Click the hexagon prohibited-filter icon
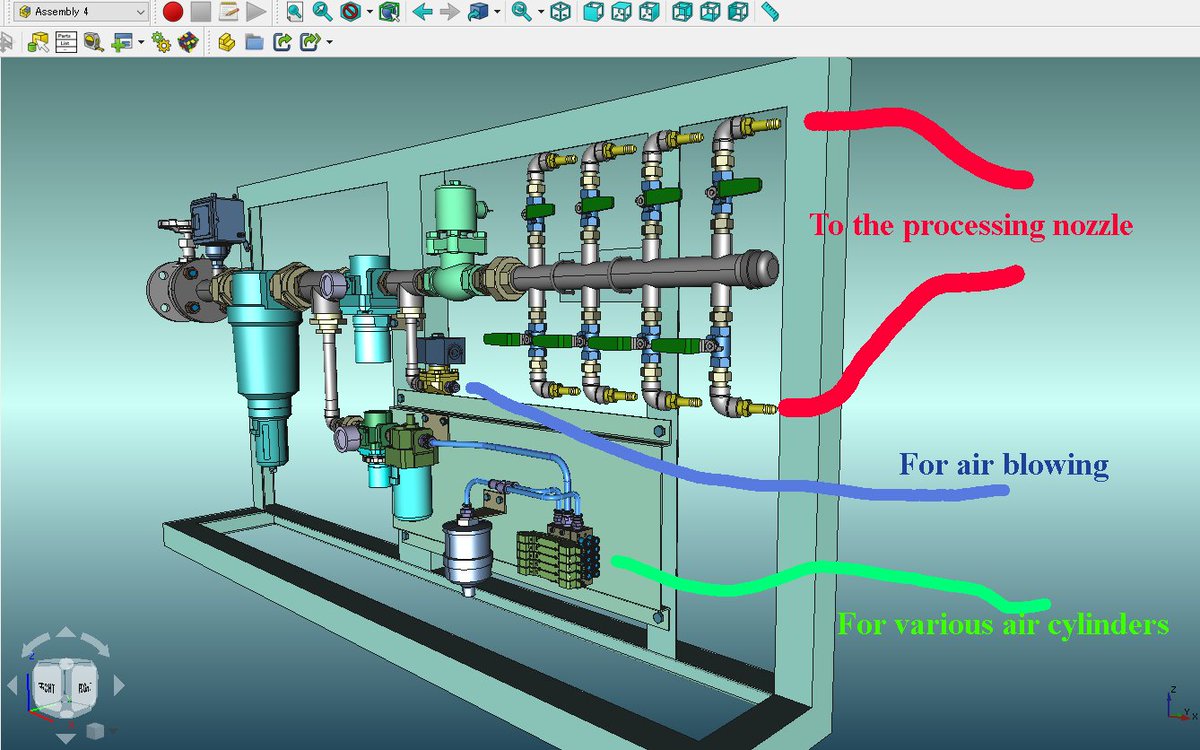The height and width of the screenshot is (750, 1200). point(350,12)
